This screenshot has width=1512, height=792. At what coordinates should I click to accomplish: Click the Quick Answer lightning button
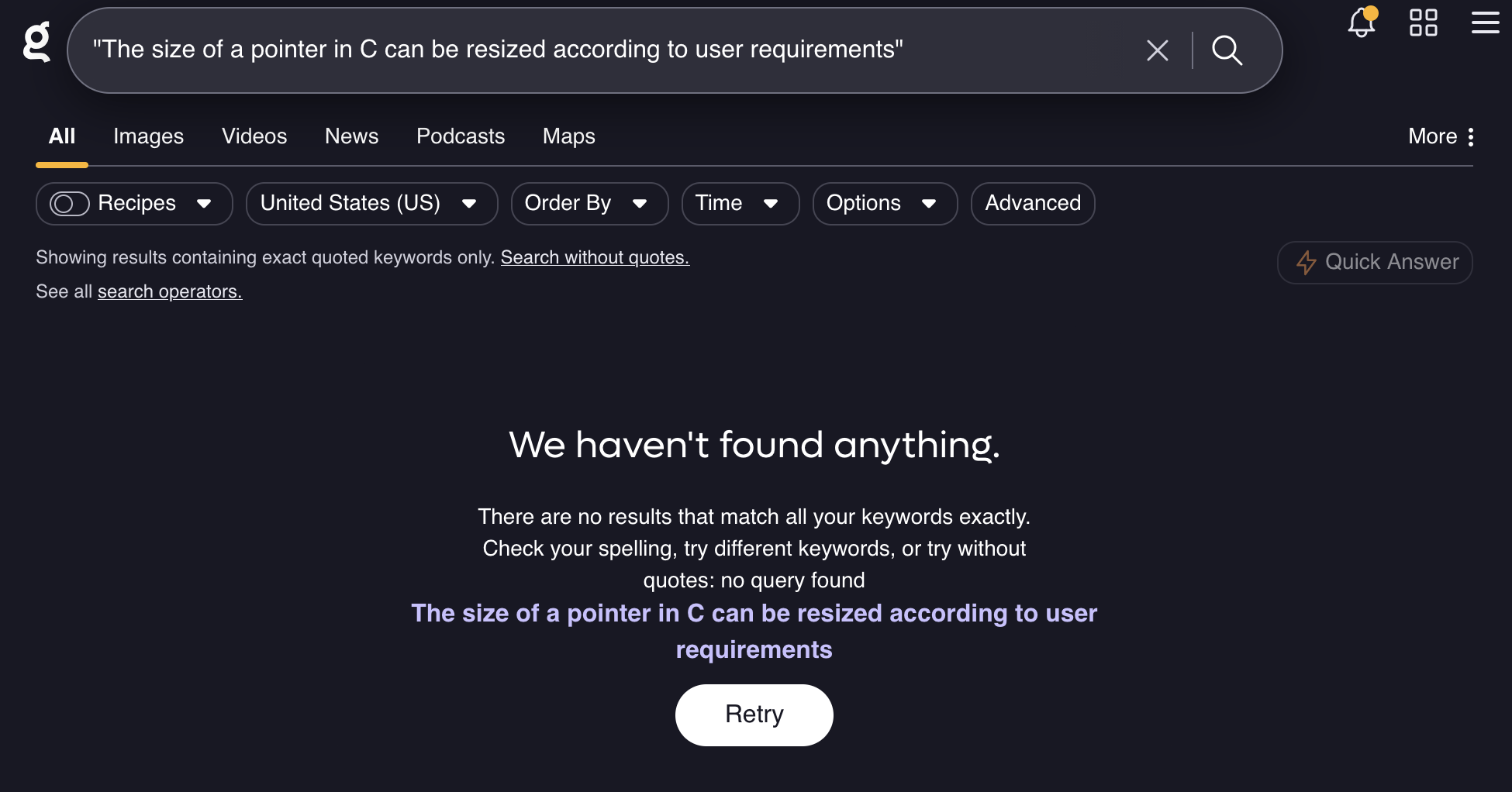coord(1375,263)
